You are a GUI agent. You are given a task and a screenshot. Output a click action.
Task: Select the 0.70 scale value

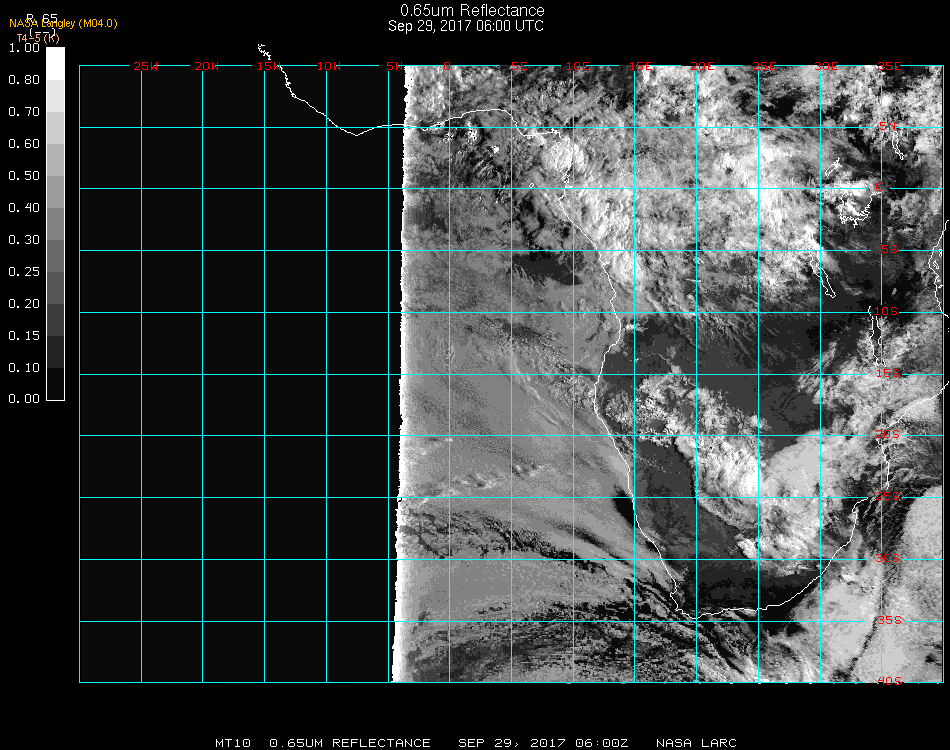(x=24, y=111)
